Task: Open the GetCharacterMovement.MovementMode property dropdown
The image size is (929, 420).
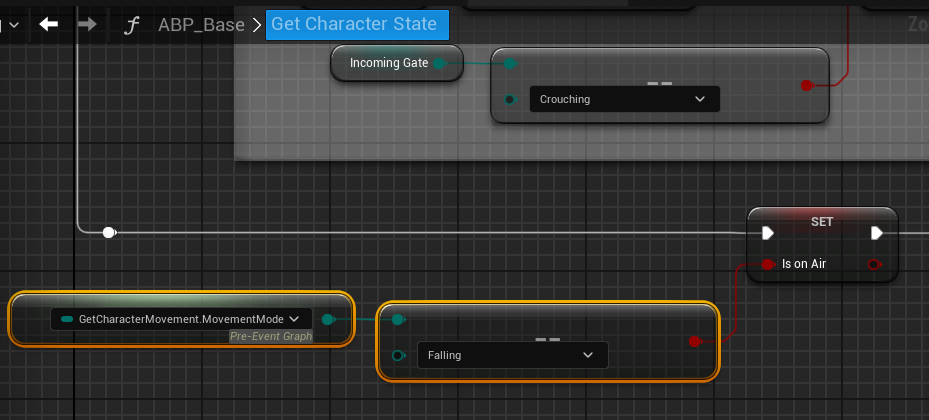Action: [181, 319]
